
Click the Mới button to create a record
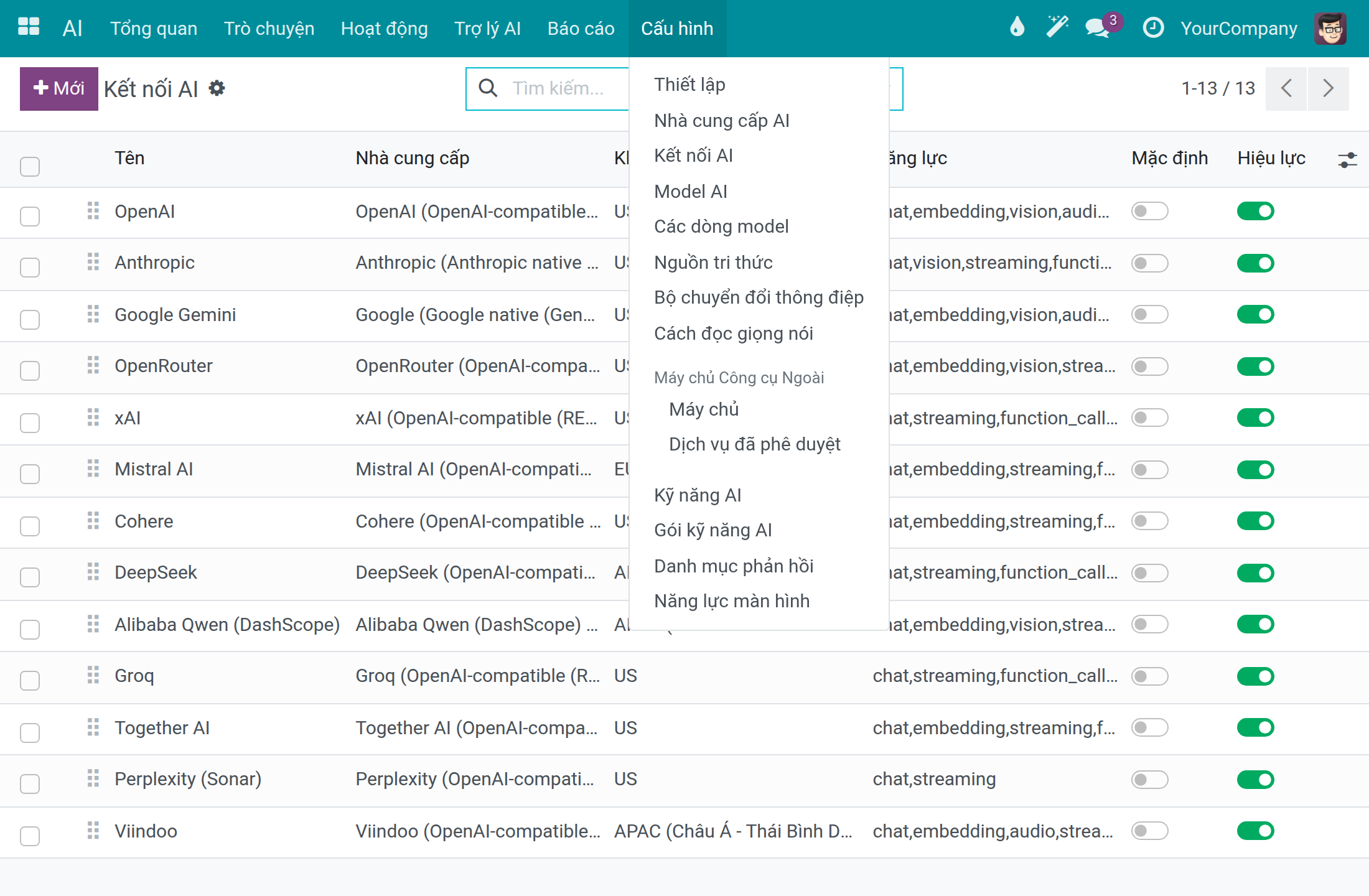tap(59, 88)
